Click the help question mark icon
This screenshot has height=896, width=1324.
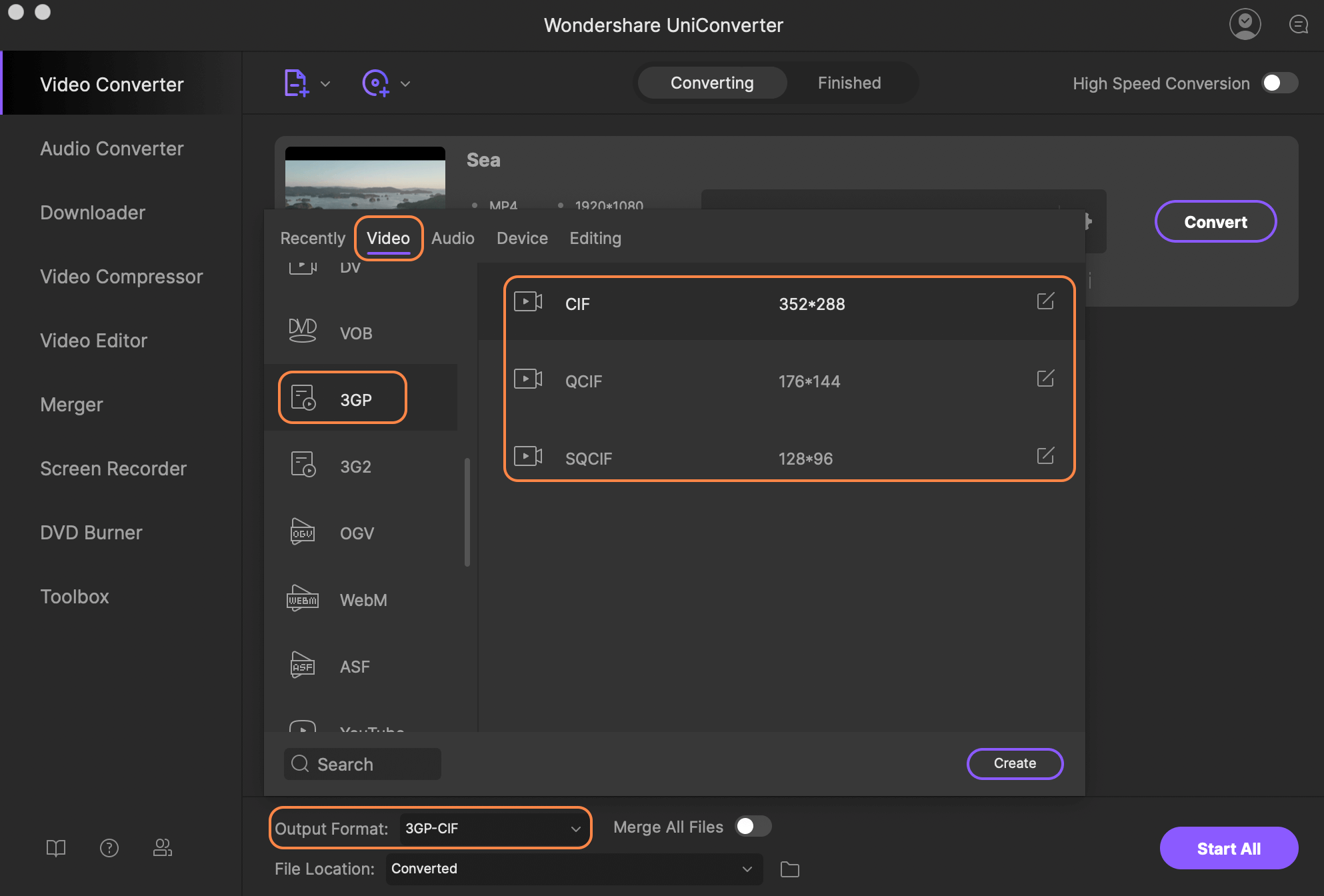coord(109,848)
